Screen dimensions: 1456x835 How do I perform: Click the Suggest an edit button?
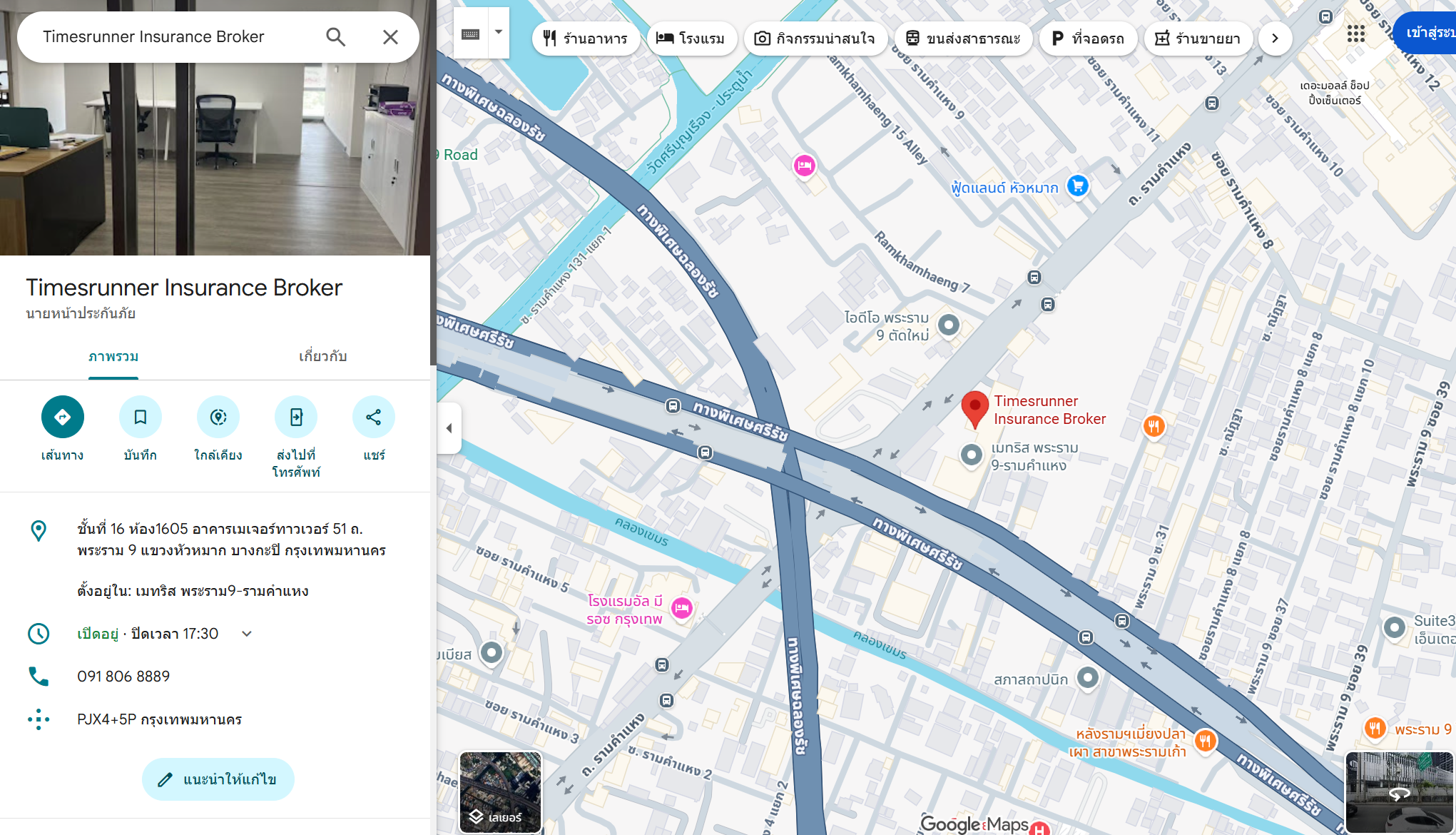tap(218, 779)
